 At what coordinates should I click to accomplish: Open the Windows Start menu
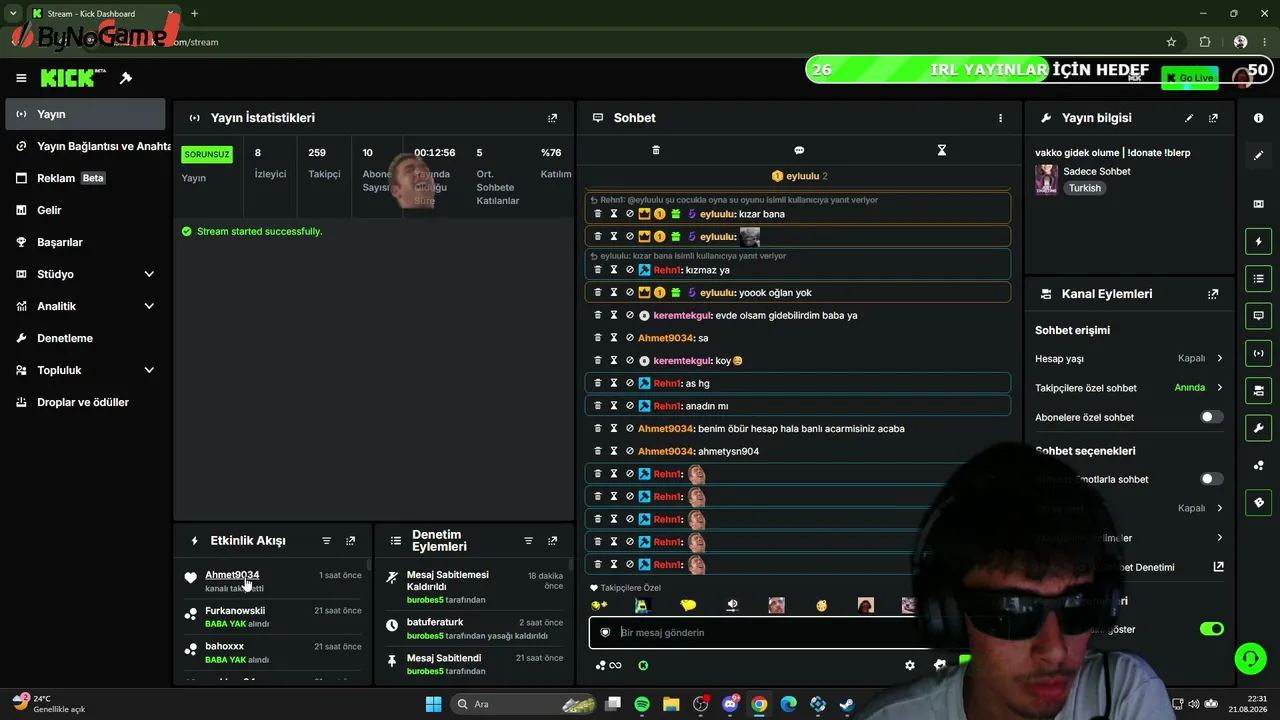[433, 704]
